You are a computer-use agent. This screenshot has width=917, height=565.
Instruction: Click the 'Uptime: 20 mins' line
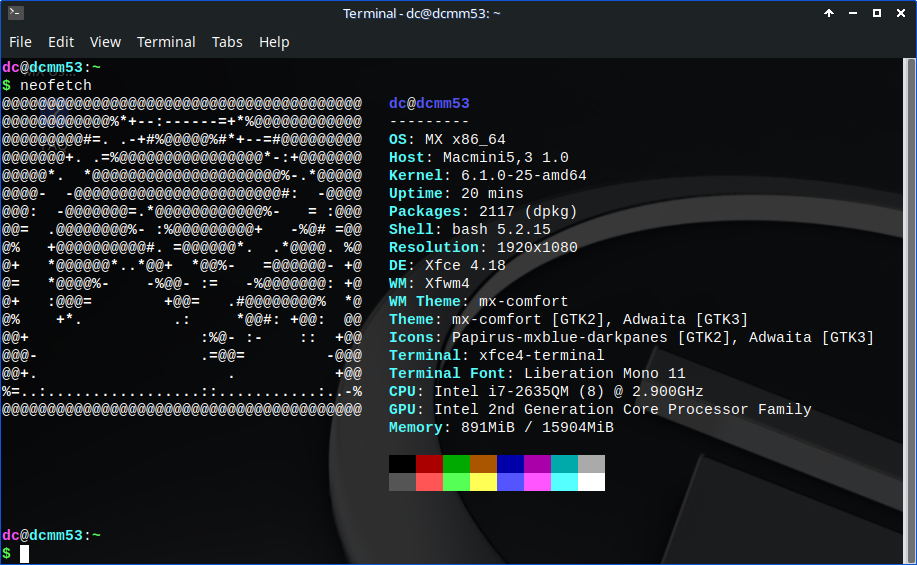pyautogui.click(x=456, y=194)
